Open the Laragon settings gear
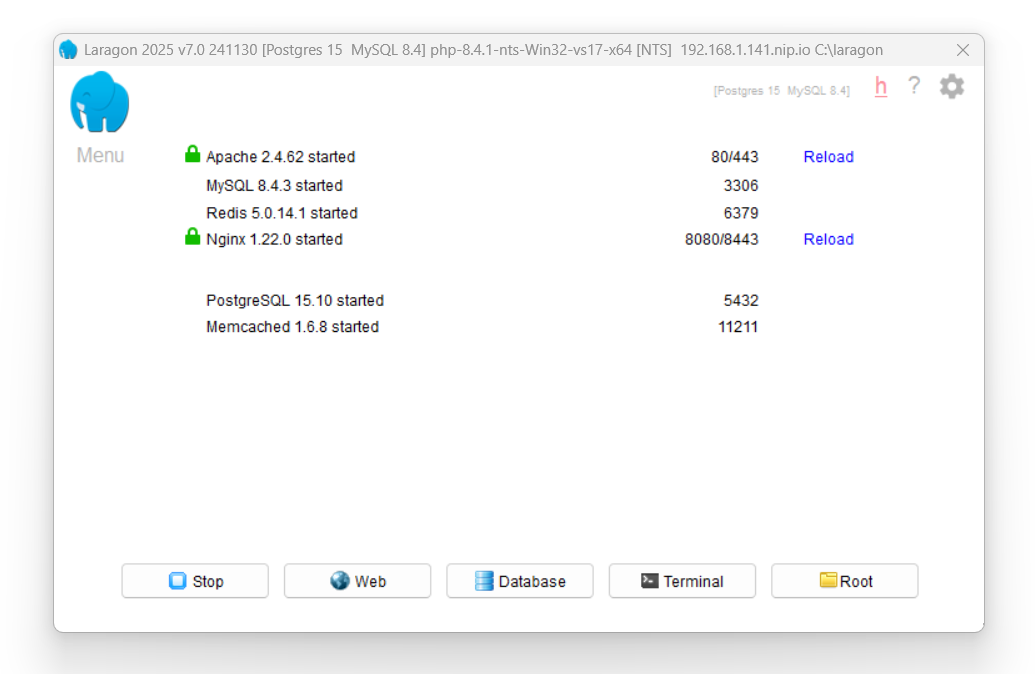Screen dimensions: 1035x674 [950, 86]
